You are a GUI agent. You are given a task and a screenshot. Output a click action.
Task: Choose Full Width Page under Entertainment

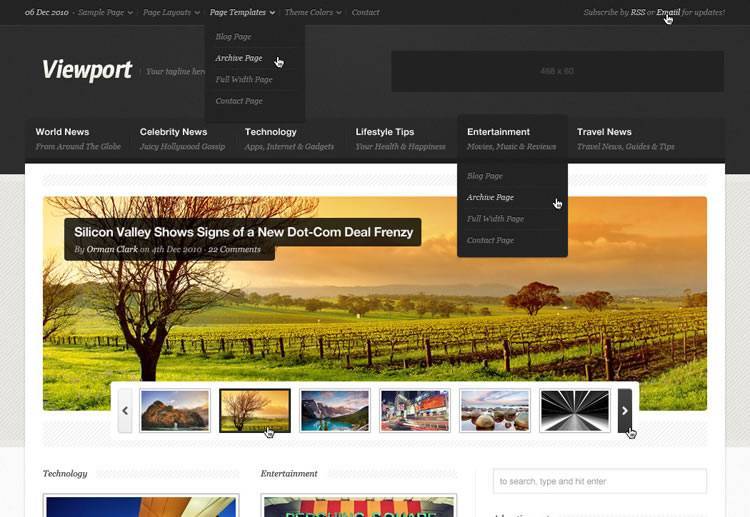point(495,219)
